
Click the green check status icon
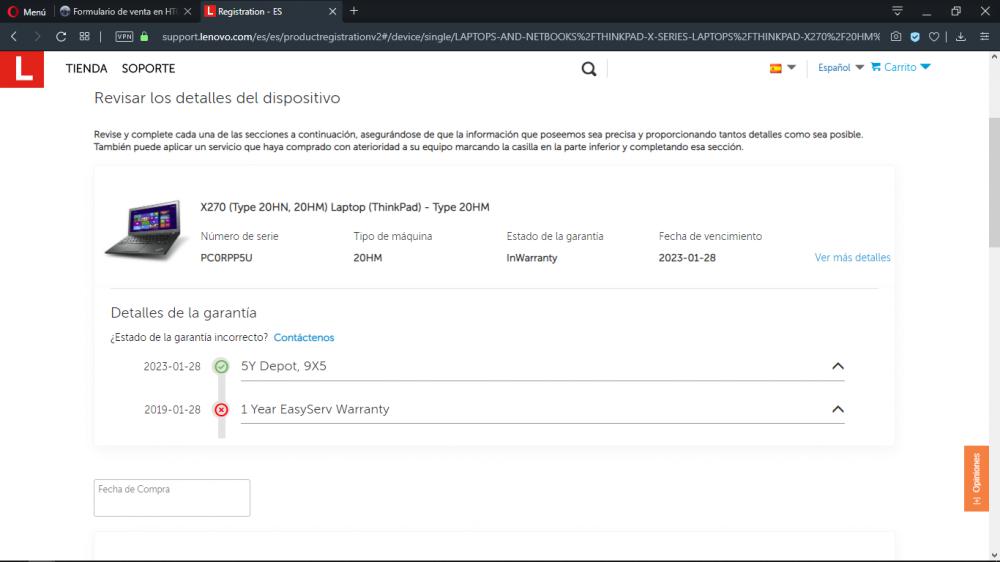tap(221, 366)
